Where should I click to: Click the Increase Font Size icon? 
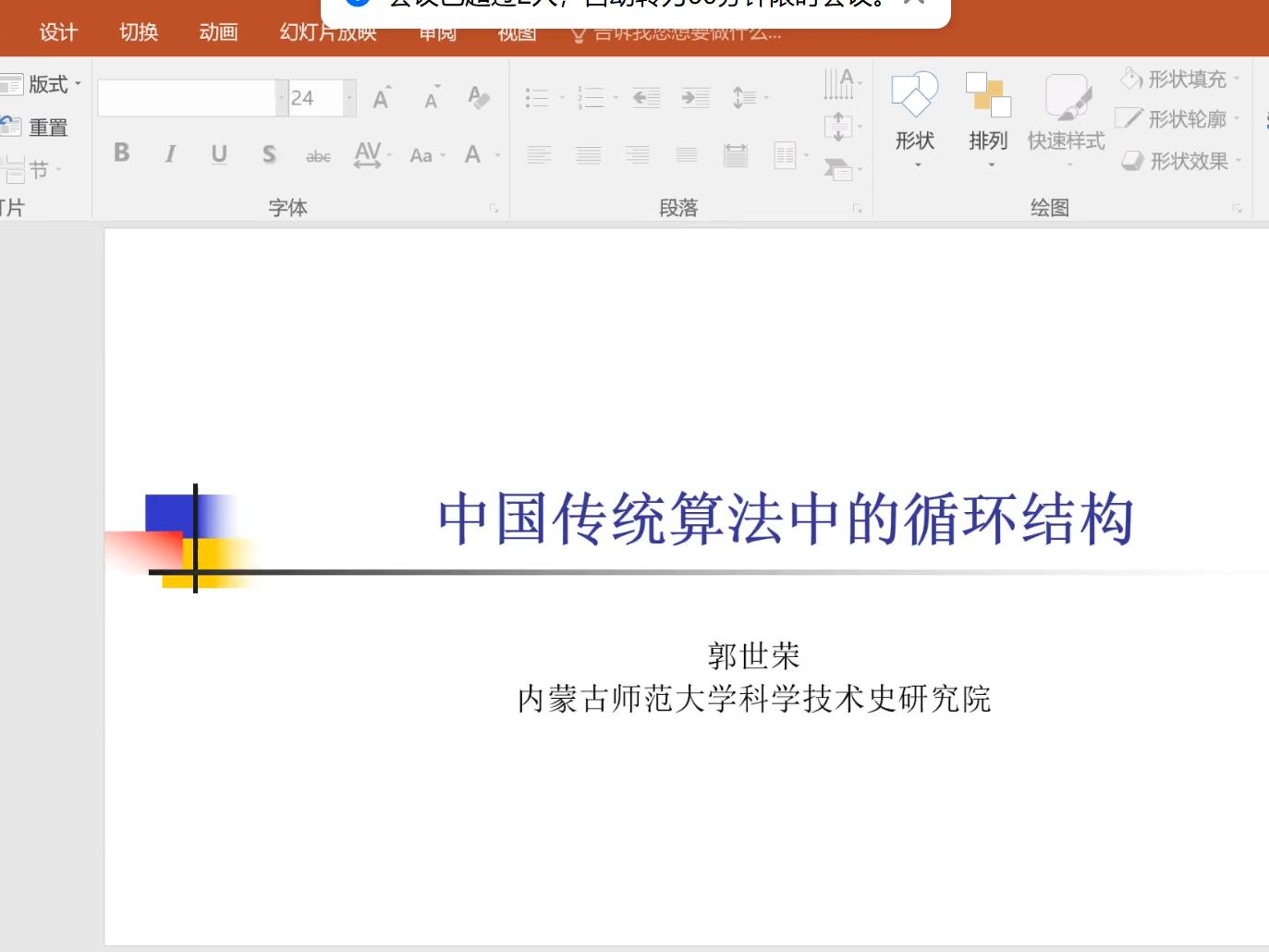point(382,98)
